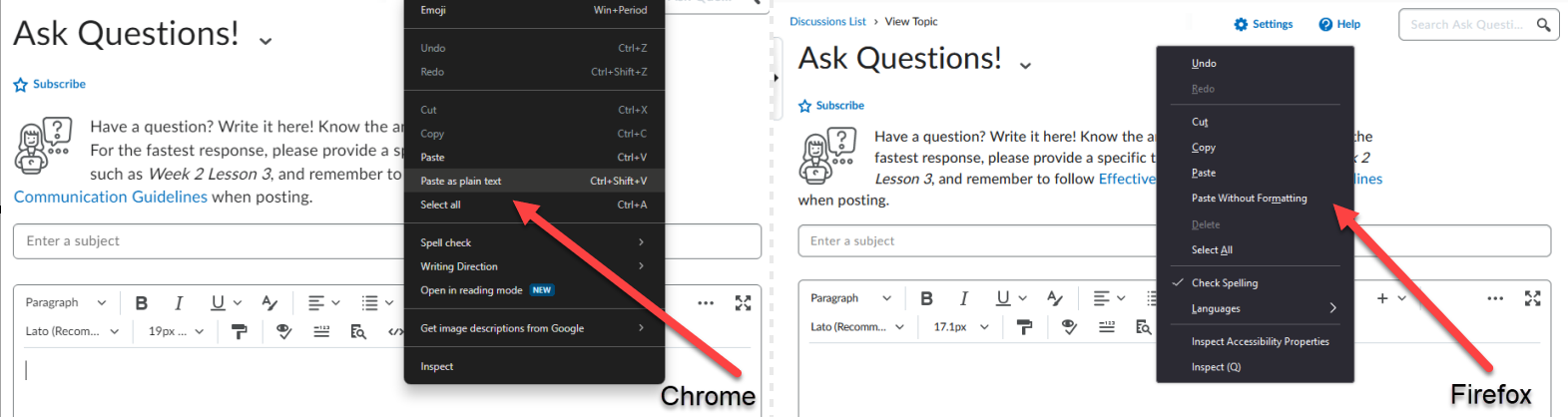
Task: Open Paragraph format dropdown in Firefox editor
Action: tap(851, 298)
